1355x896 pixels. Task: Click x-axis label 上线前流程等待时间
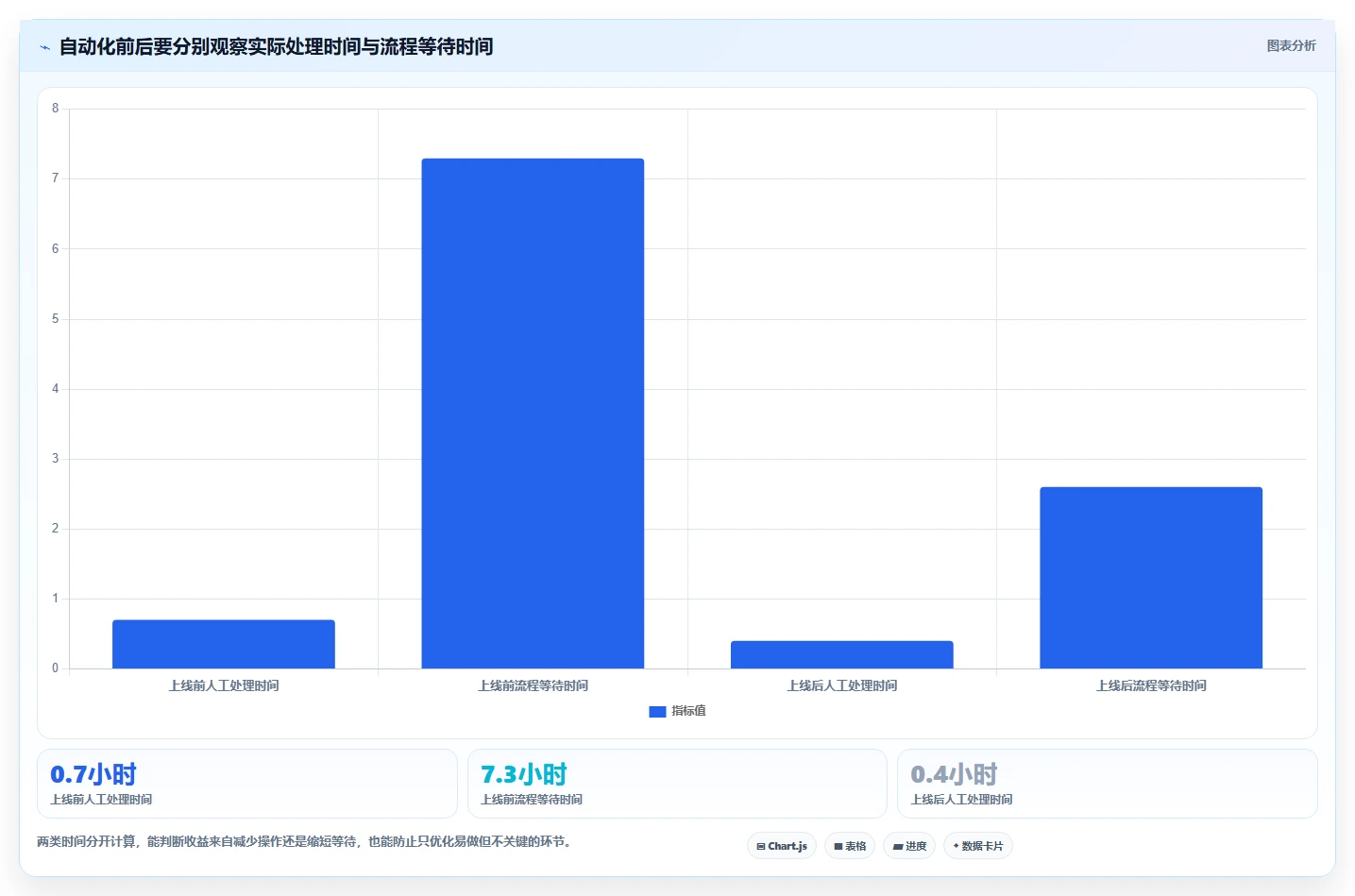tap(533, 685)
